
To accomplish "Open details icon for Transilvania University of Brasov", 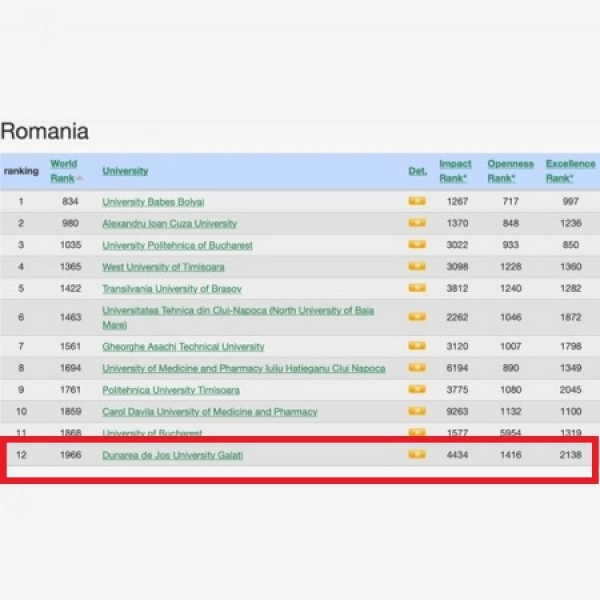I will (417, 289).
